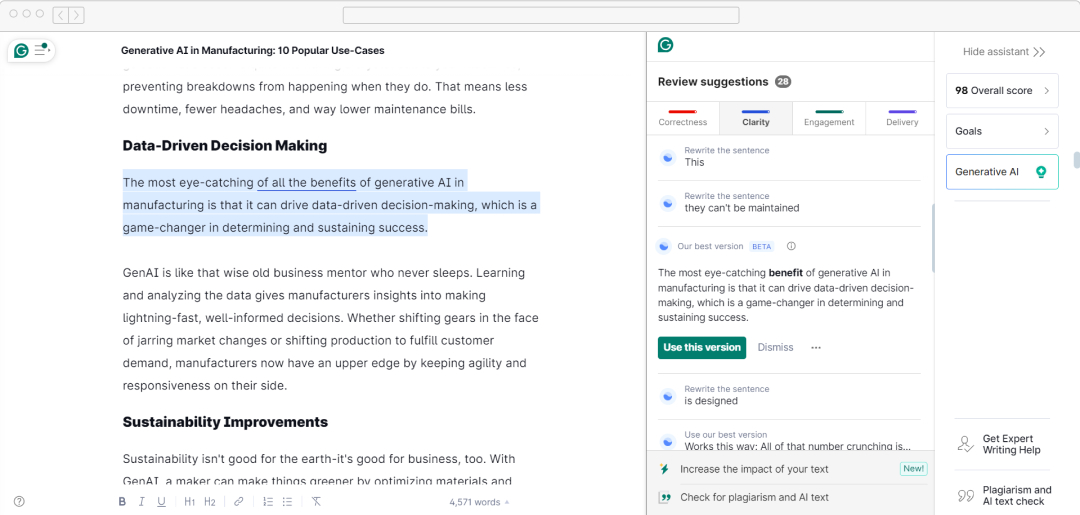Open the Grammarly menu logo button

21,51
